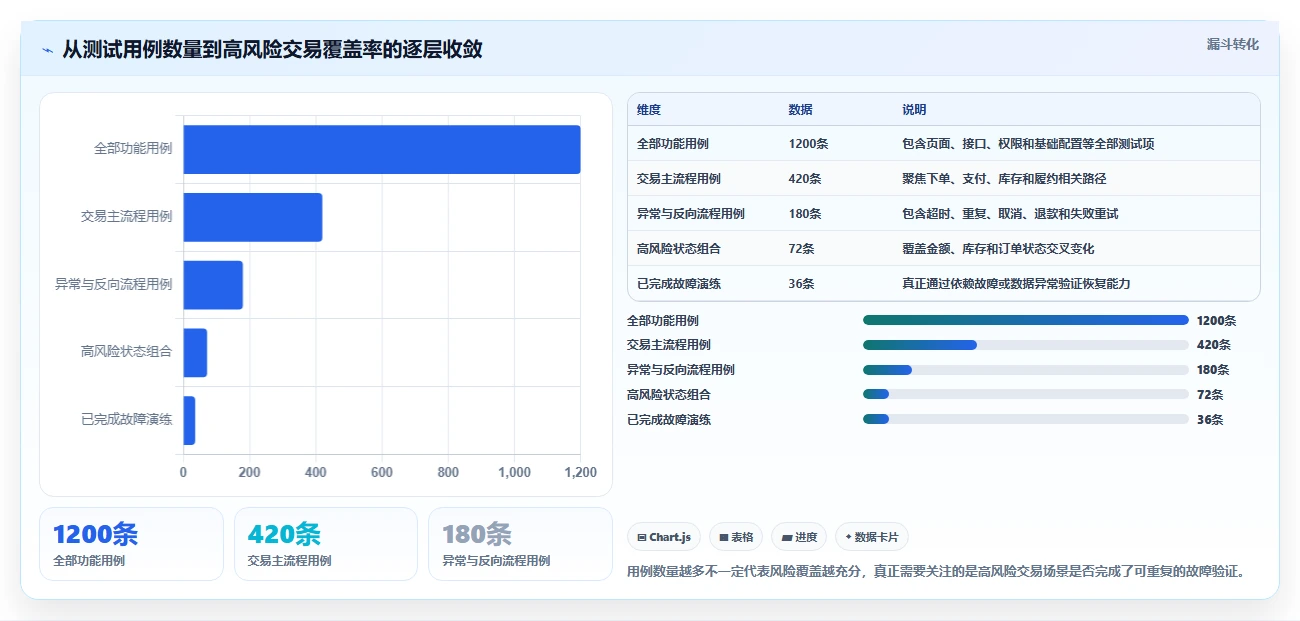
Task: Click the description 包含页面、接口、权限和基础配置等全部测试项
Action: (x=1028, y=144)
